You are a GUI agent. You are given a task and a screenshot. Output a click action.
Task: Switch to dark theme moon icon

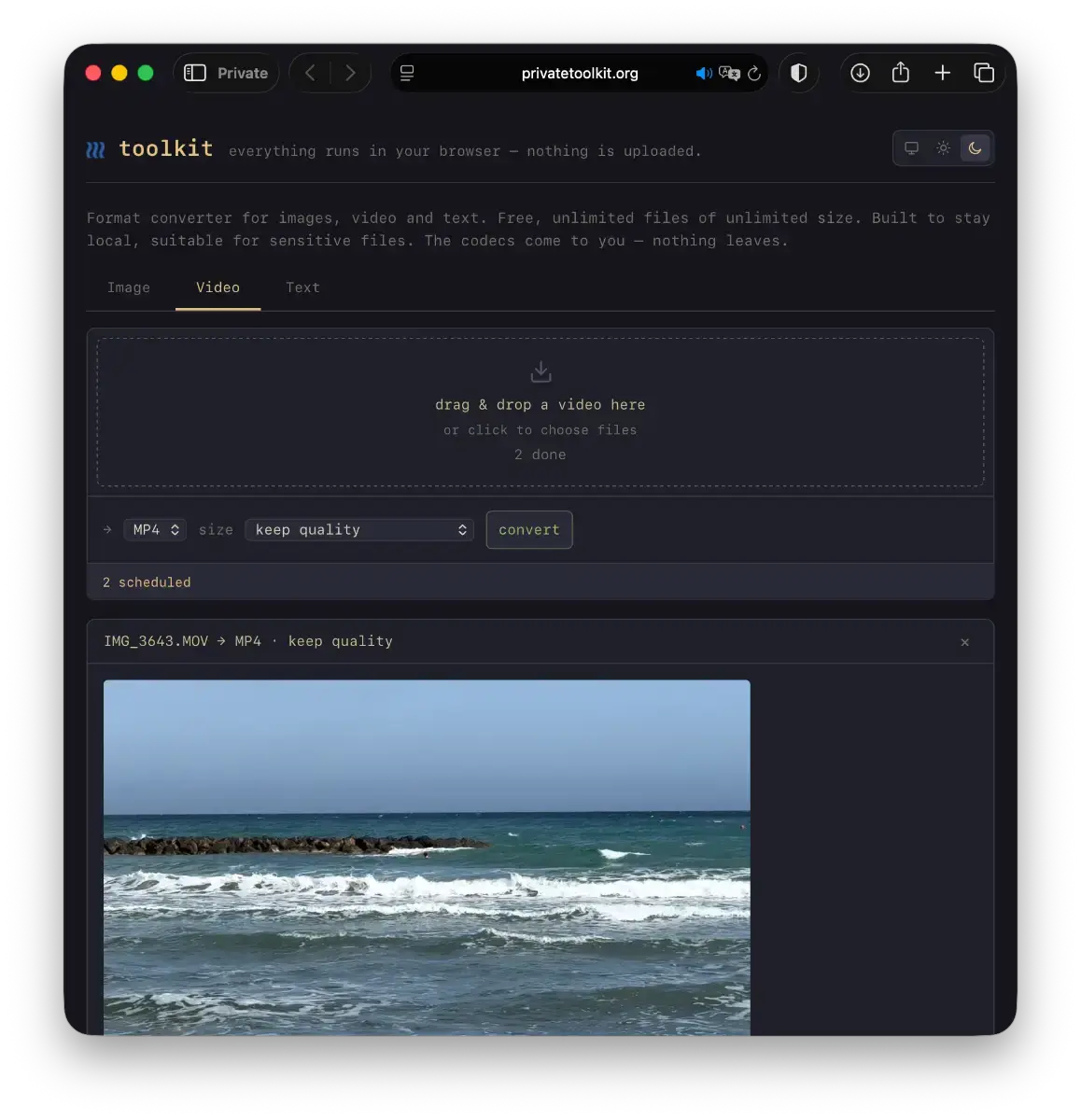tap(976, 148)
